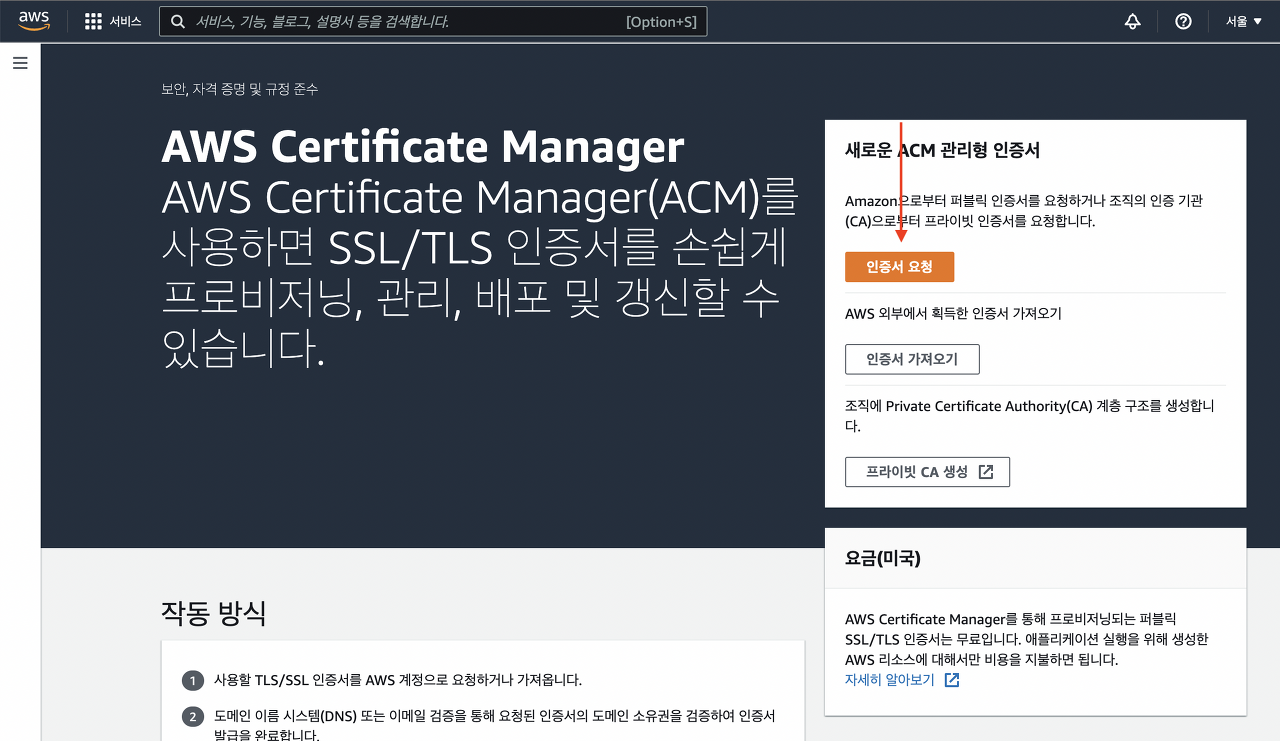Click external link icon beside 자세히 알아보기
The width and height of the screenshot is (1280, 741).
click(x=952, y=680)
